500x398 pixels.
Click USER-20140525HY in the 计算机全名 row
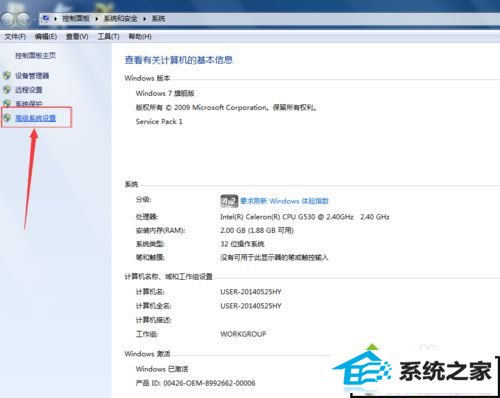[x=251, y=306]
